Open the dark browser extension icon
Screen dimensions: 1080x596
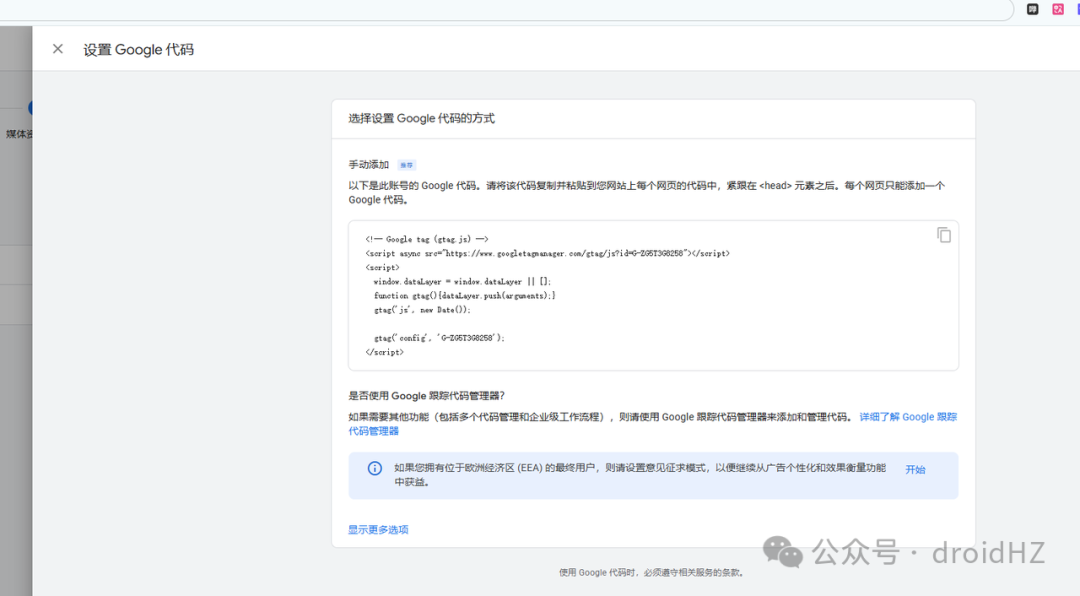[1032, 9]
